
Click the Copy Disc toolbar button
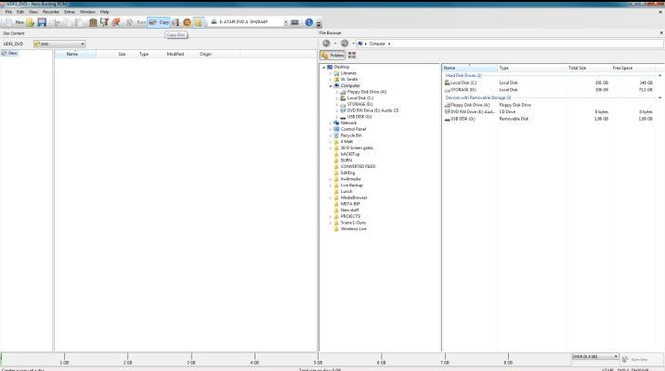pos(159,22)
